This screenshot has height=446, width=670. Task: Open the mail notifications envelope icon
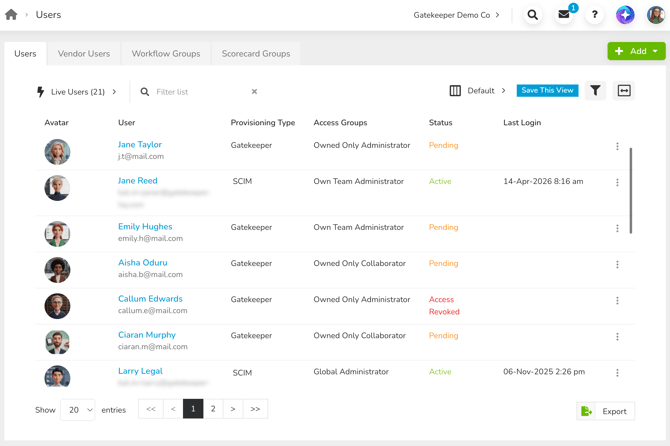tap(564, 15)
